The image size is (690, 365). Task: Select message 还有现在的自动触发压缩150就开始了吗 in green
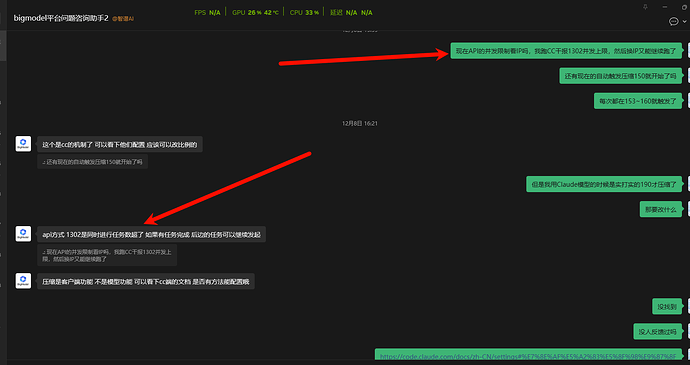[x=620, y=76]
